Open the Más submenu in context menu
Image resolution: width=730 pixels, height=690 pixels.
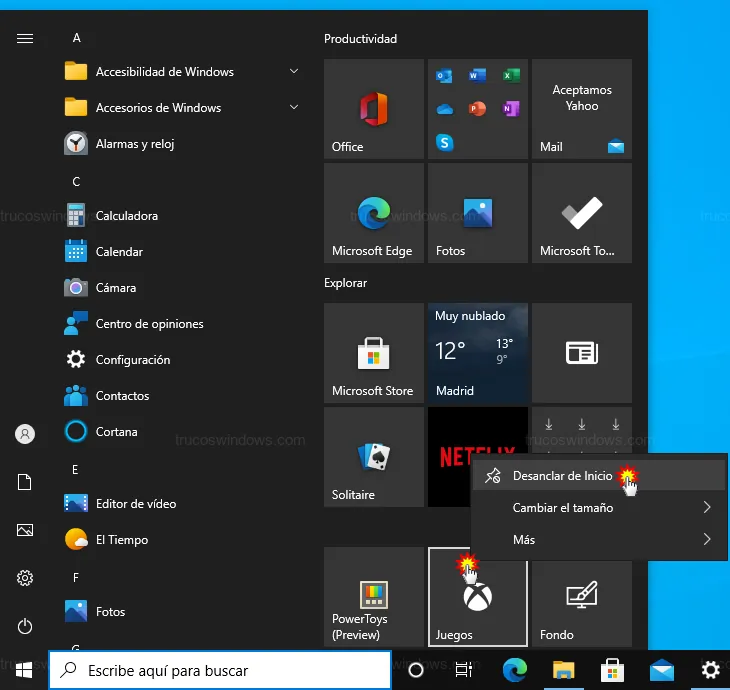point(597,540)
